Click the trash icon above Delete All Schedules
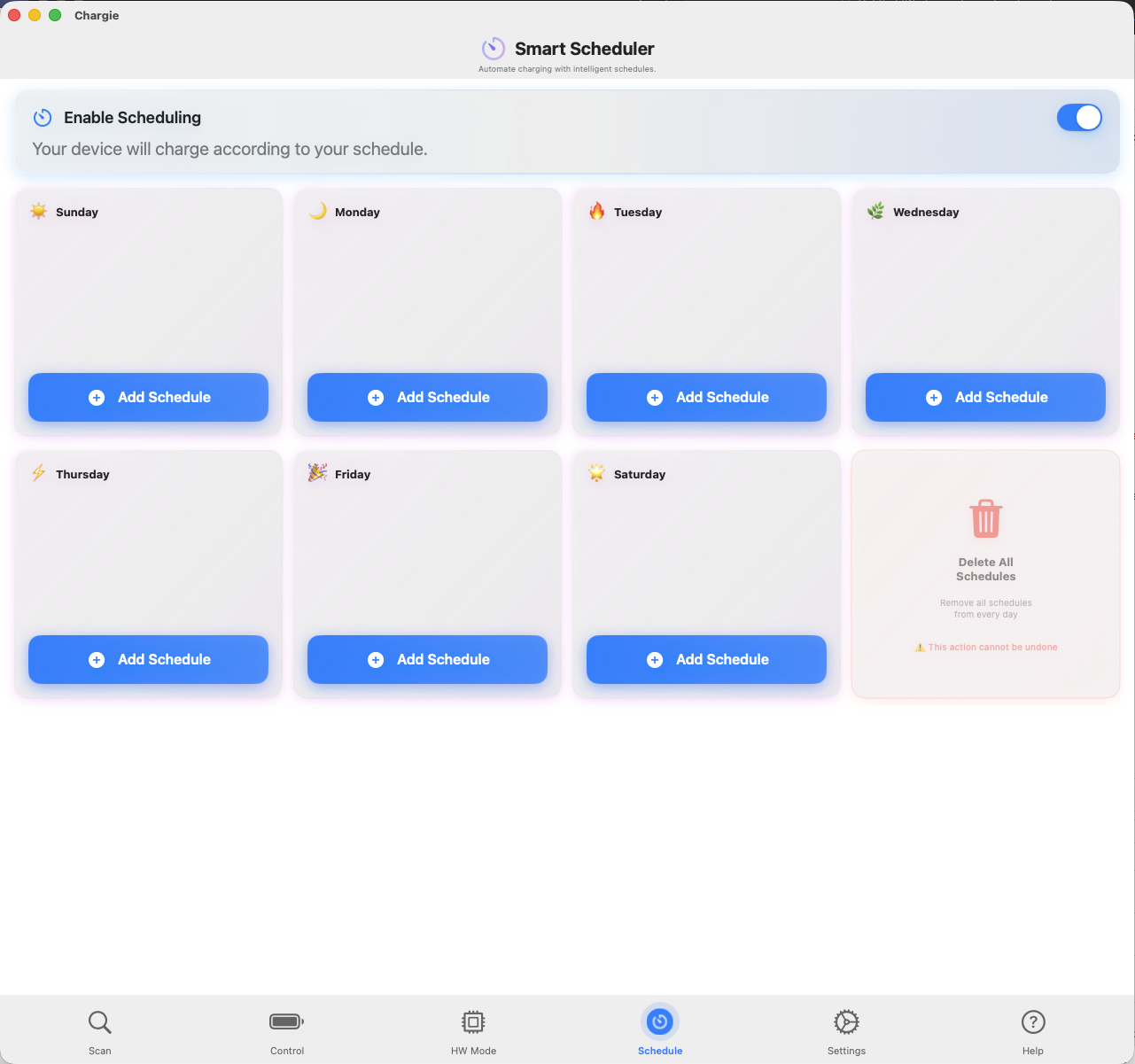 point(985,519)
